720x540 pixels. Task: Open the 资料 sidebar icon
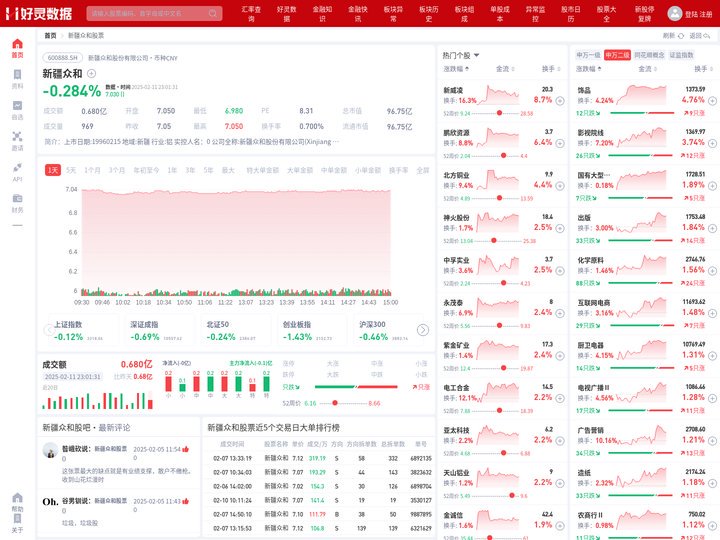17,74
